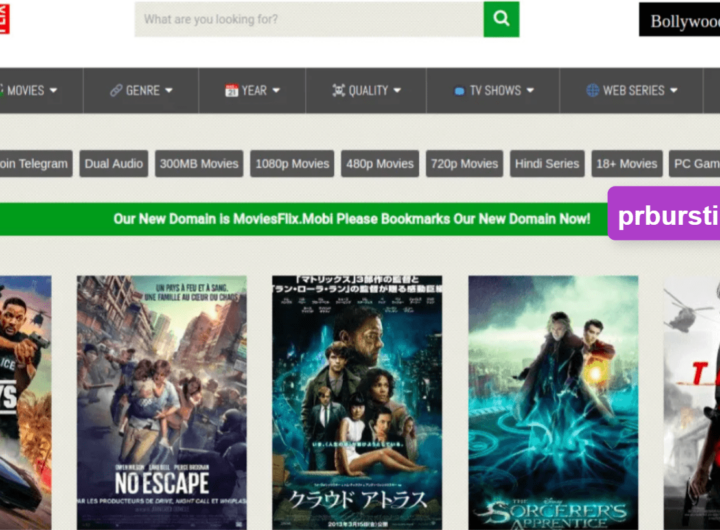Viewport: 720px width, 530px height.
Task: Click the green search magnifier button
Action: pos(501,19)
